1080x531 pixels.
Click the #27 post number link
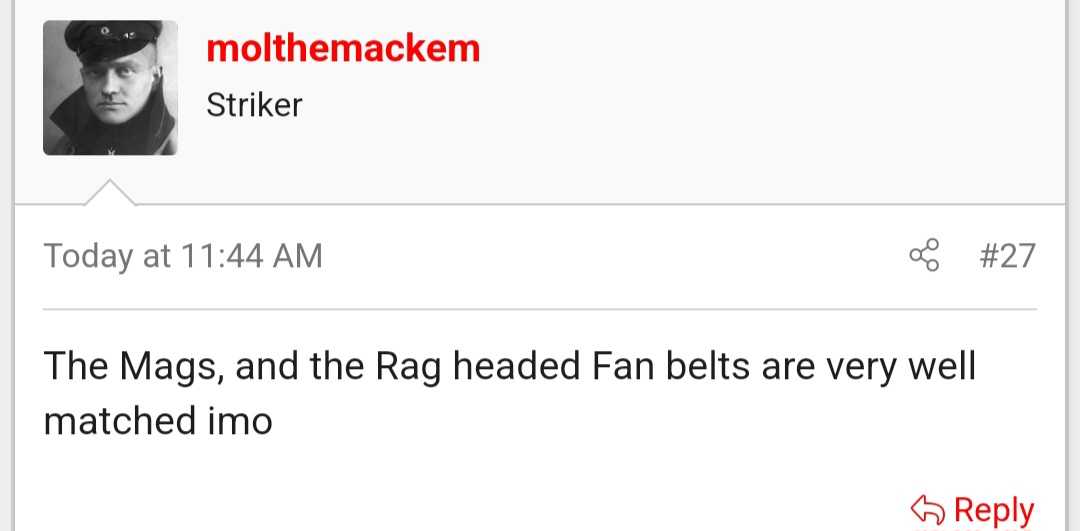tap(1006, 256)
